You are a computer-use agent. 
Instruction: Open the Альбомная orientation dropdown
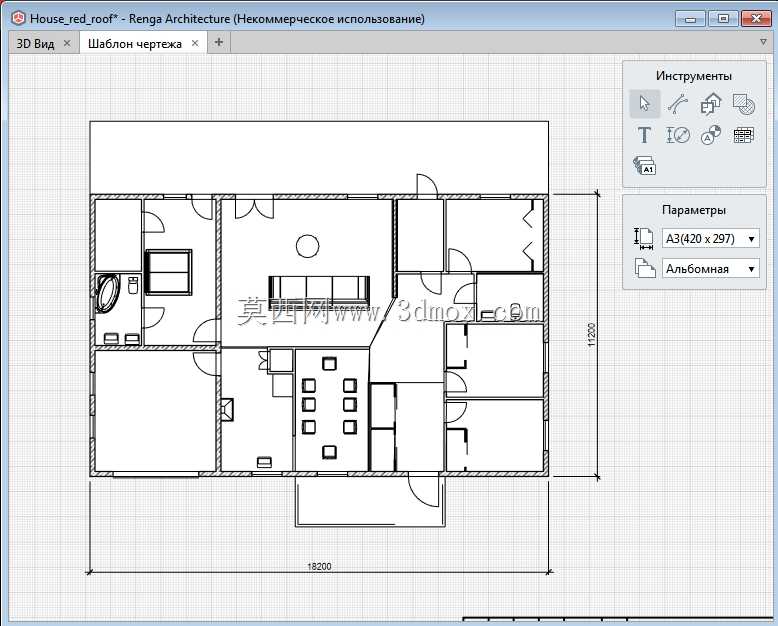pos(711,268)
